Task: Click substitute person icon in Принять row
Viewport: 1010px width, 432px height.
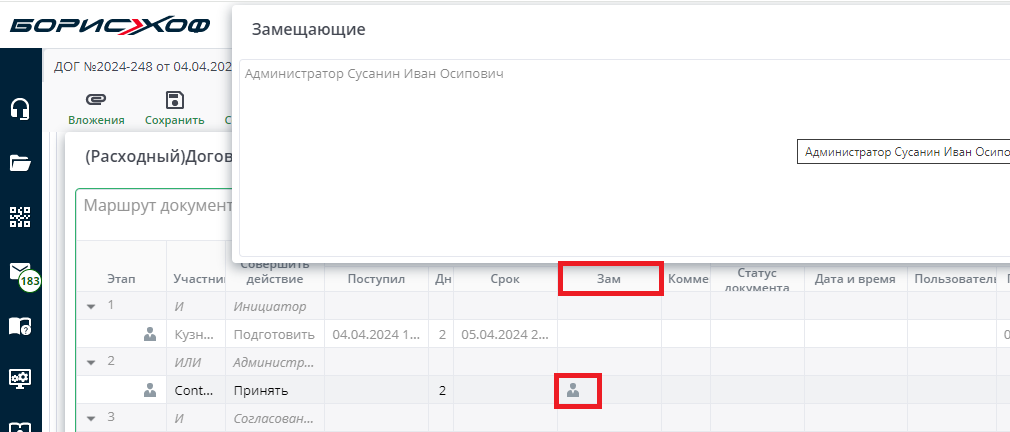Action: [x=573, y=390]
